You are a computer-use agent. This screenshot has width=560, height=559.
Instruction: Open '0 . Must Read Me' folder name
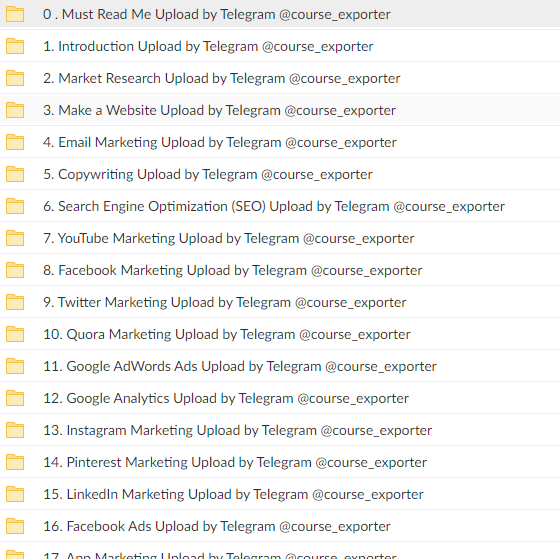click(x=216, y=15)
